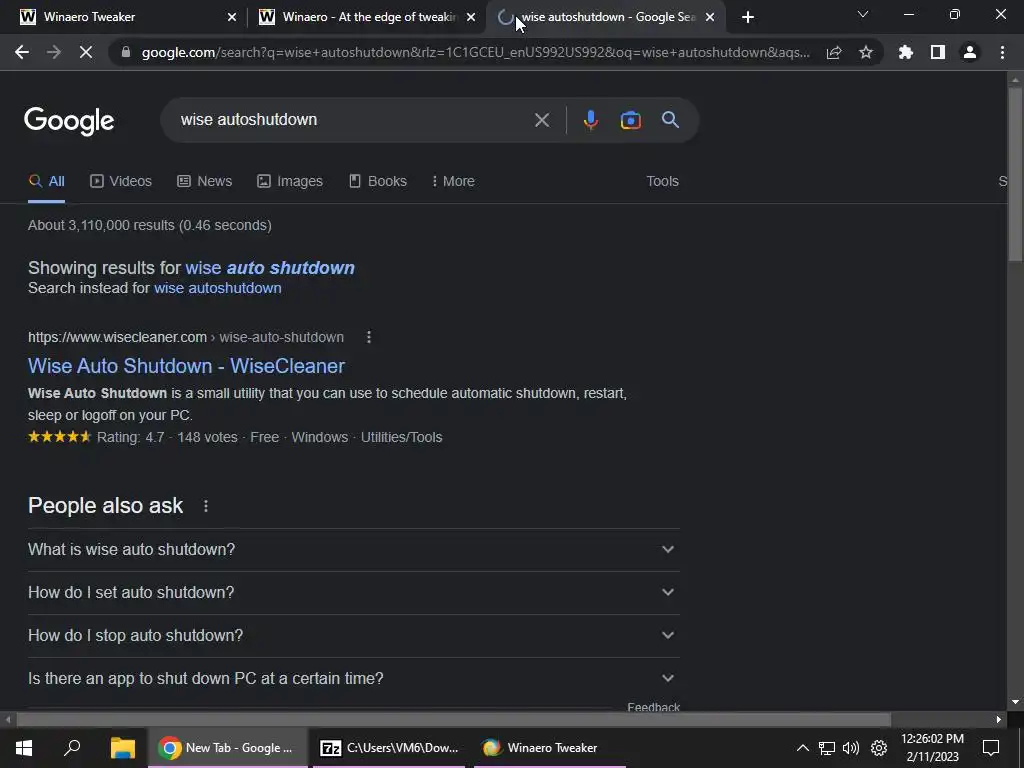Switch to the Videos results tab
Viewport: 1024px width, 768px height.
pyautogui.click(x=121, y=182)
